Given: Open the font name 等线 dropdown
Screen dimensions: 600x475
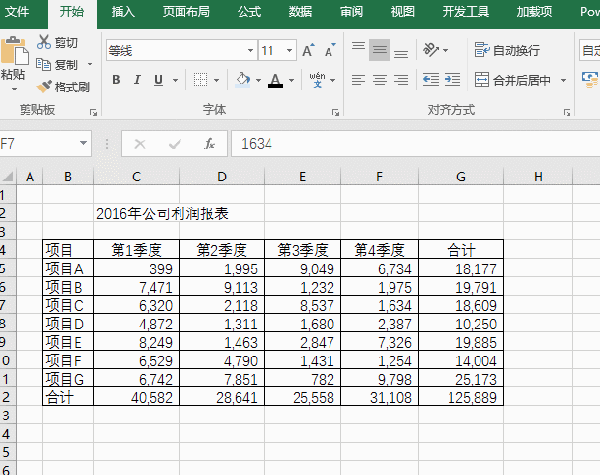Looking at the screenshot, I should pyautogui.click(x=250, y=50).
